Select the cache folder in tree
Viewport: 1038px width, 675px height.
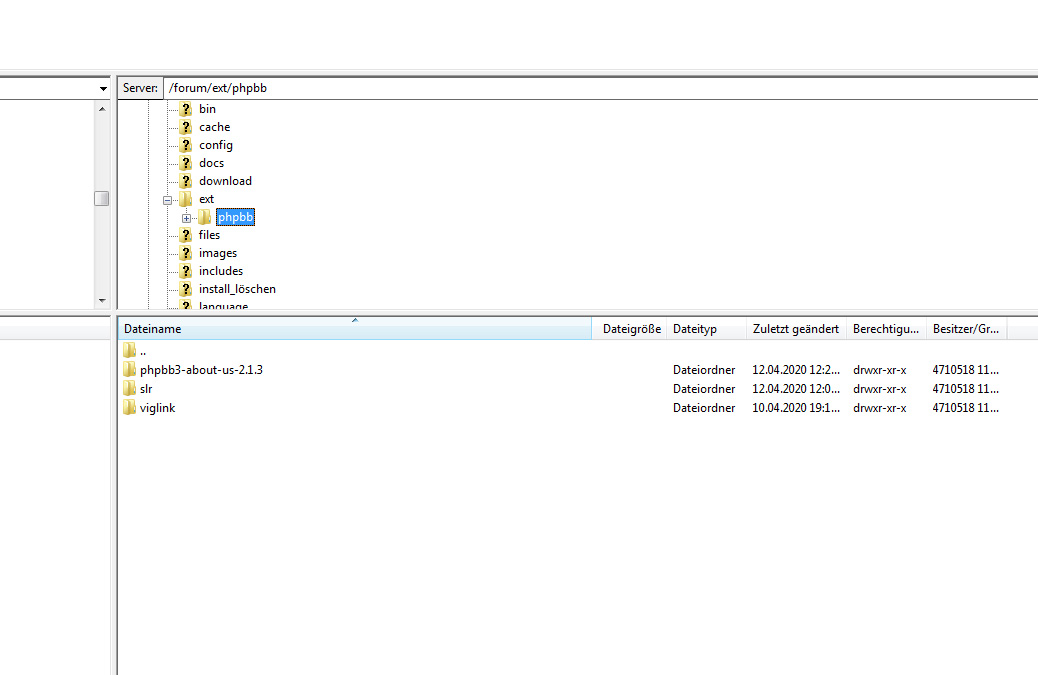tap(214, 127)
